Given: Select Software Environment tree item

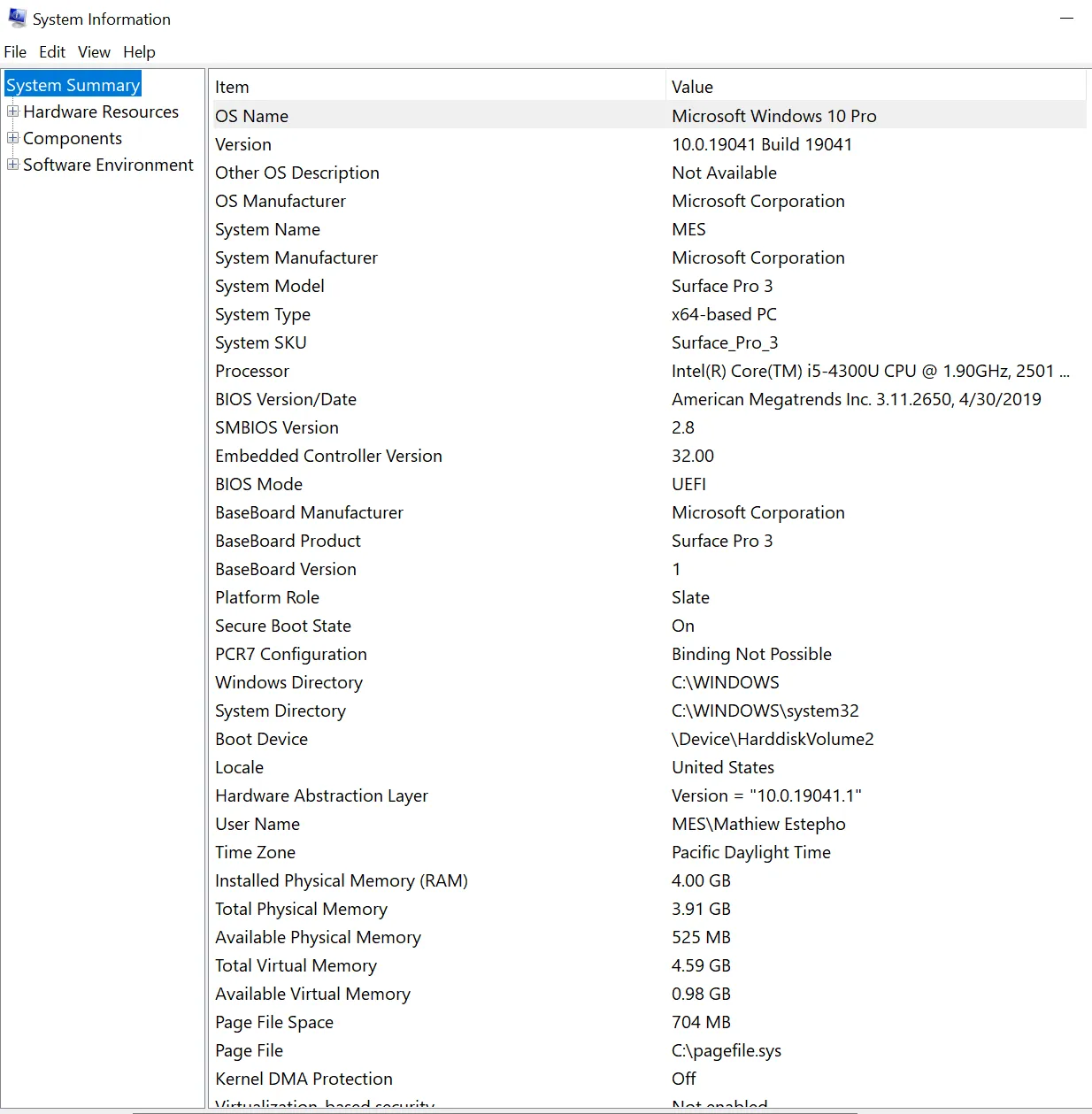Looking at the screenshot, I should pos(108,165).
